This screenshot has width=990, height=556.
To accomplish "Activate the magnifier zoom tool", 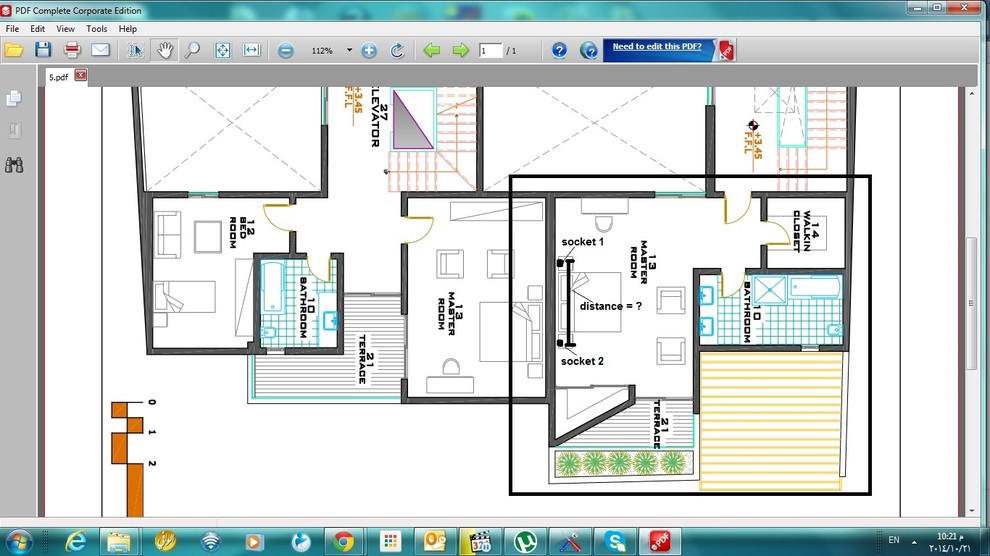I will [192, 50].
